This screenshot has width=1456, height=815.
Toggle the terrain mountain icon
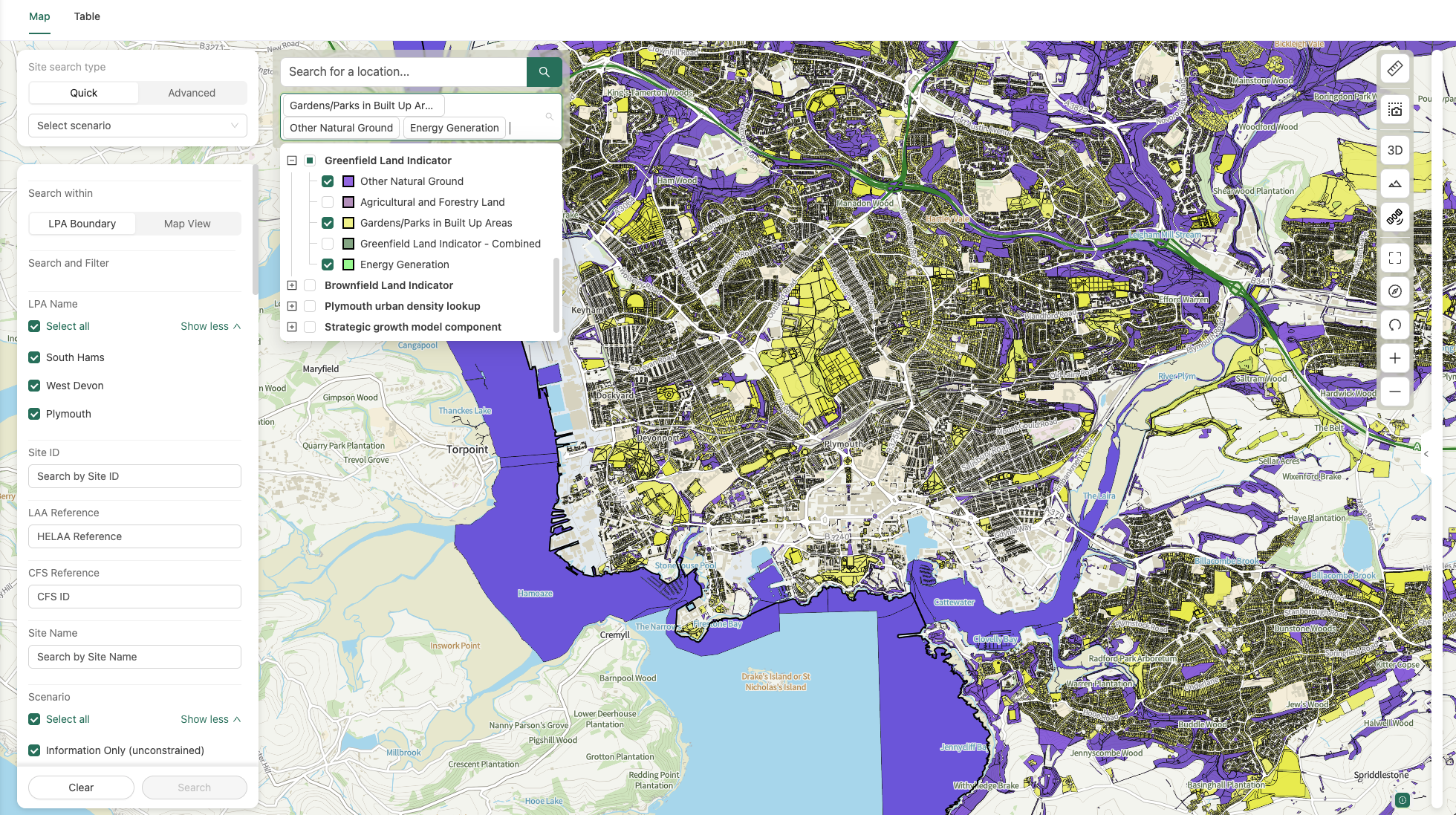[x=1395, y=184]
